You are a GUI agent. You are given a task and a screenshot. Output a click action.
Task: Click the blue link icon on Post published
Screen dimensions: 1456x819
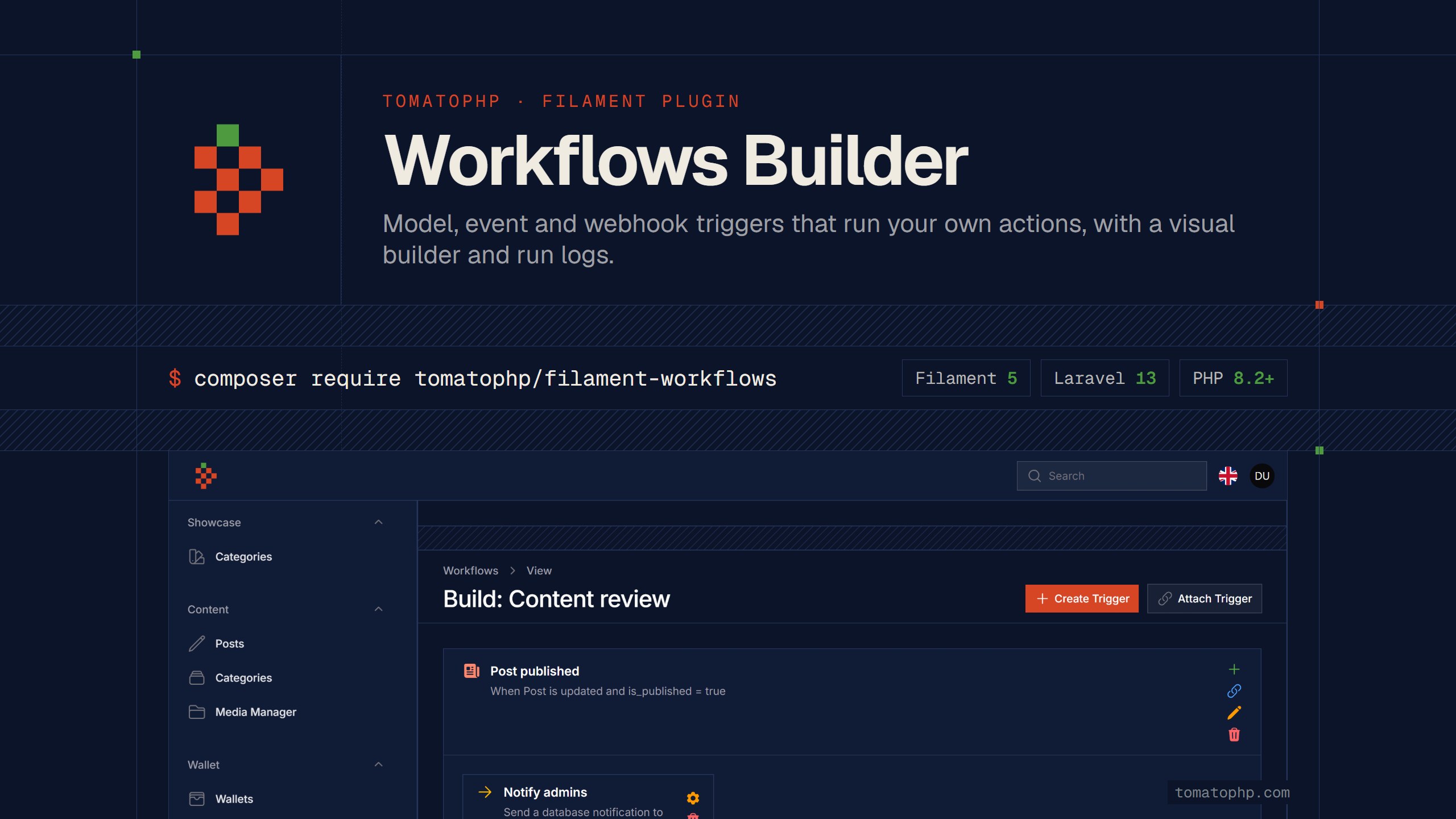[x=1234, y=691]
